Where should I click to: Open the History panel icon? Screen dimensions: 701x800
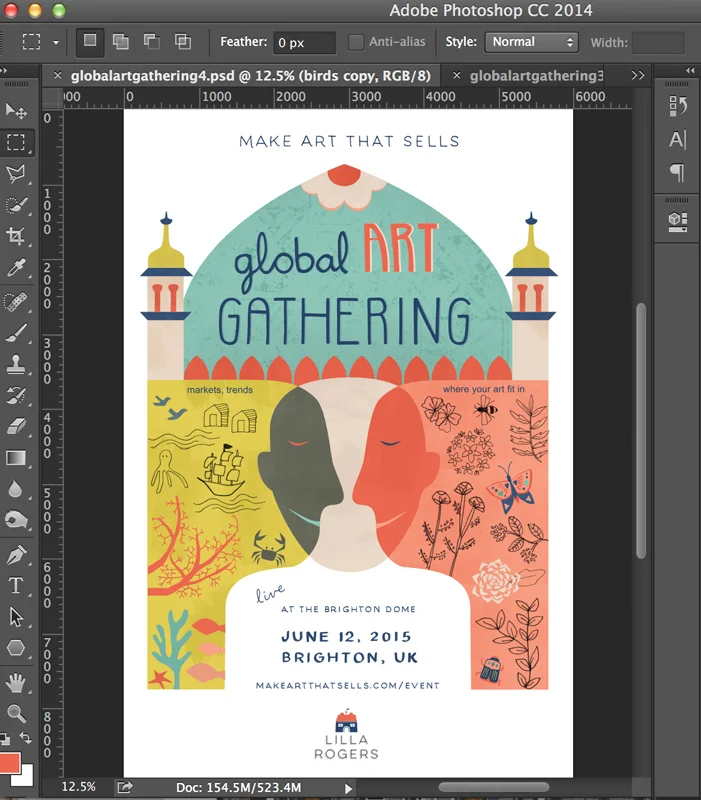coord(678,106)
